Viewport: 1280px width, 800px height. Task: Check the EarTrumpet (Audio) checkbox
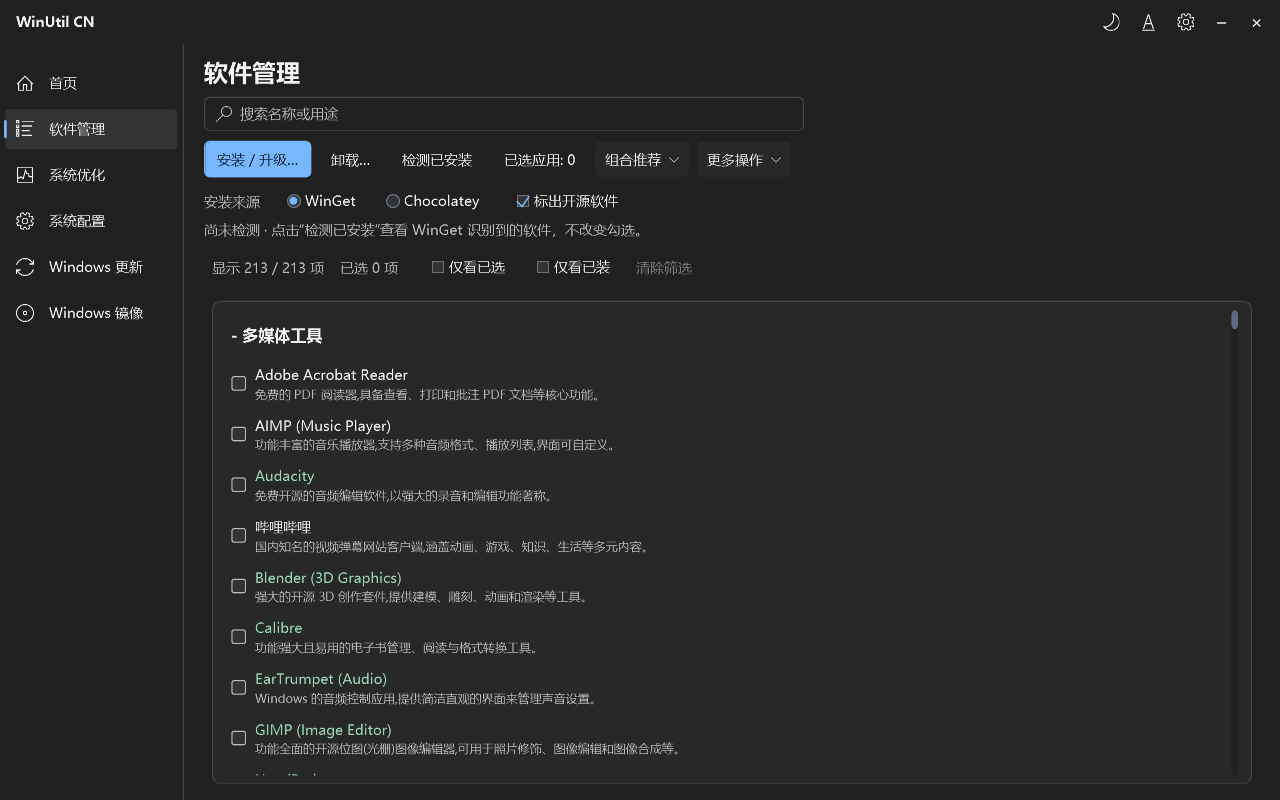239,687
